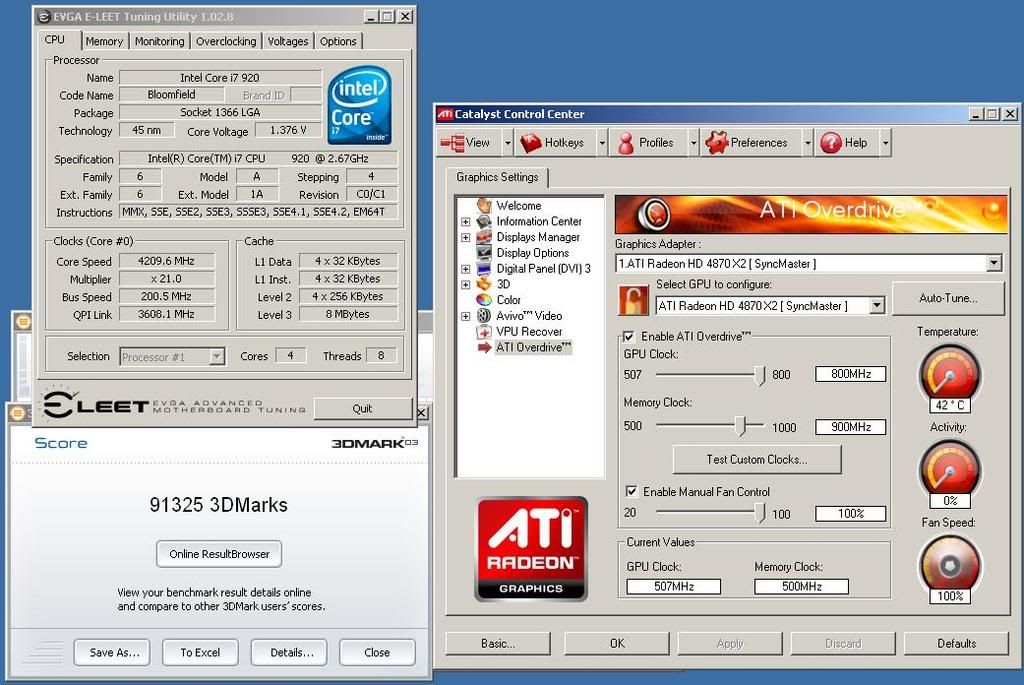Viewport: 1024px width, 685px height.
Task: Open the Help dropdown arrow
Action: tap(886, 143)
